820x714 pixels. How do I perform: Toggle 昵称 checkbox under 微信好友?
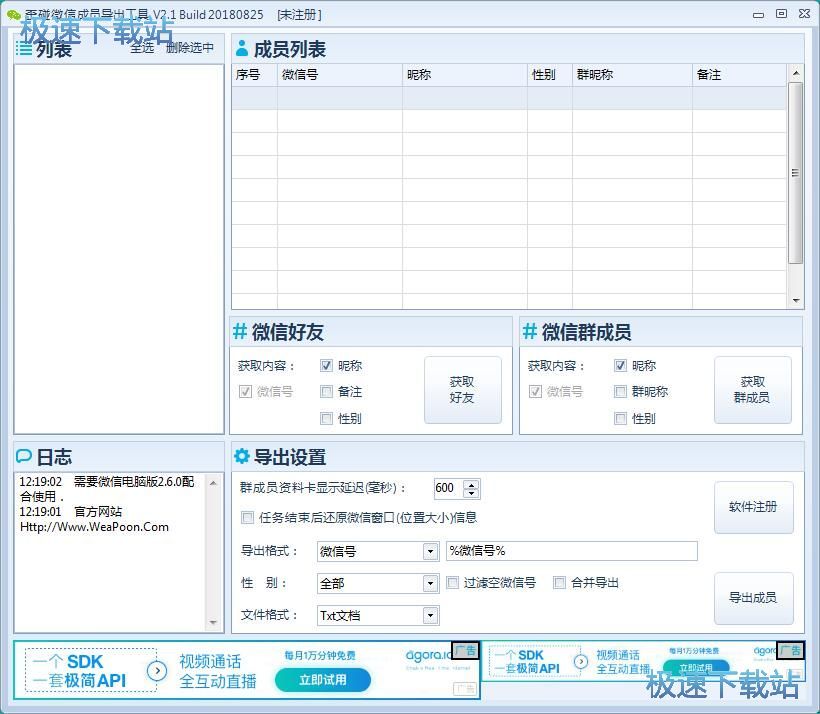coord(326,365)
